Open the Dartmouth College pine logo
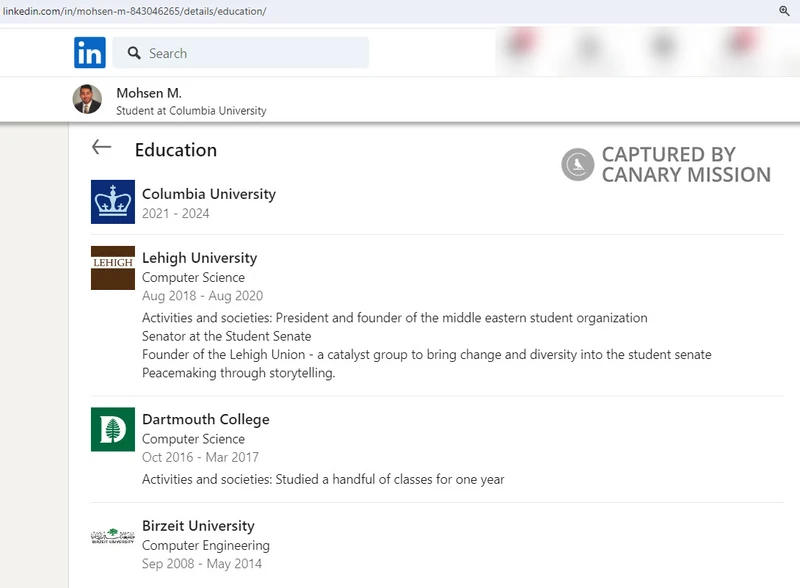The height and width of the screenshot is (588, 800). point(113,429)
